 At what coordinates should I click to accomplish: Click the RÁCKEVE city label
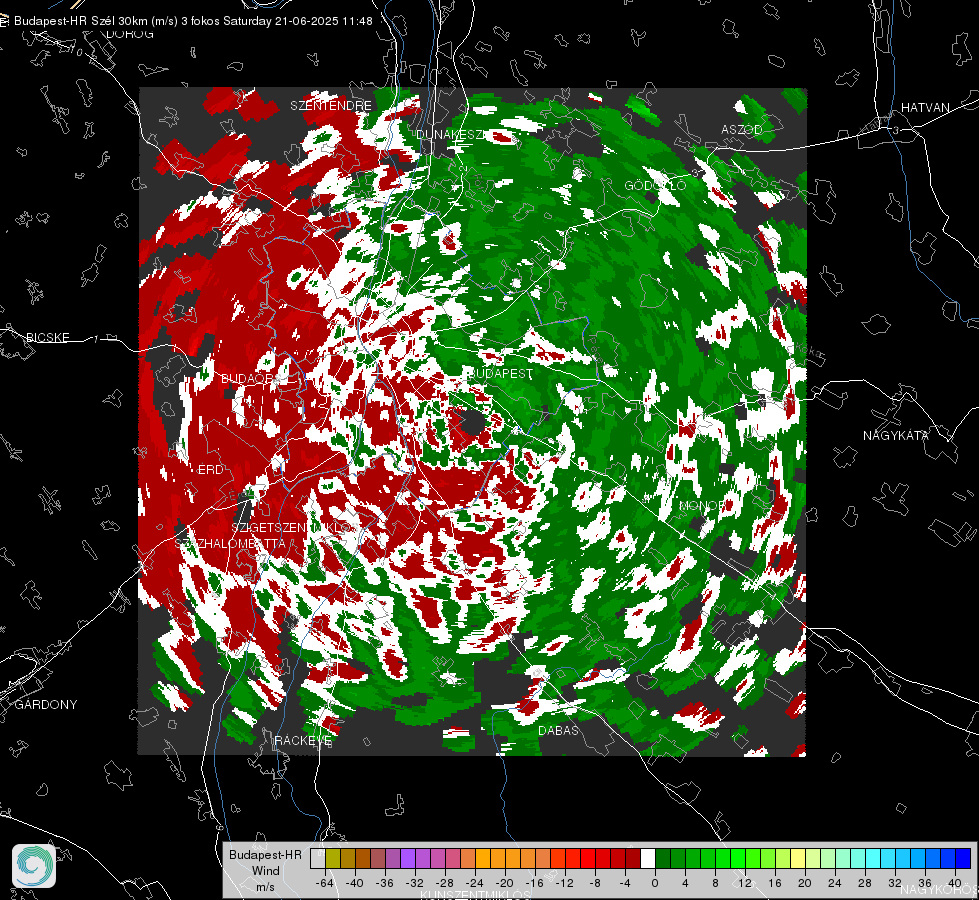pos(303,740)
